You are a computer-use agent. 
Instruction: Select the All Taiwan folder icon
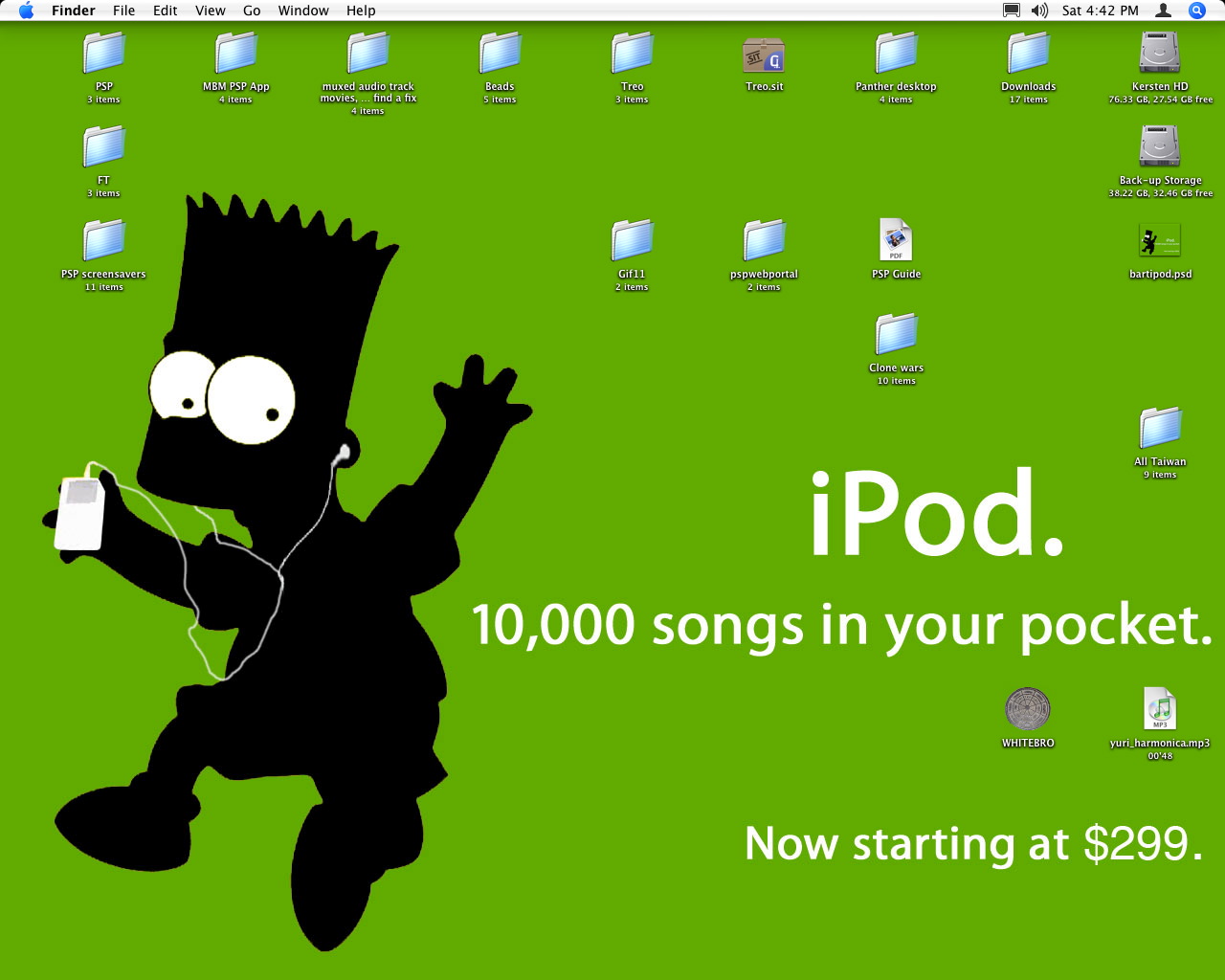tap(1160, 429)
